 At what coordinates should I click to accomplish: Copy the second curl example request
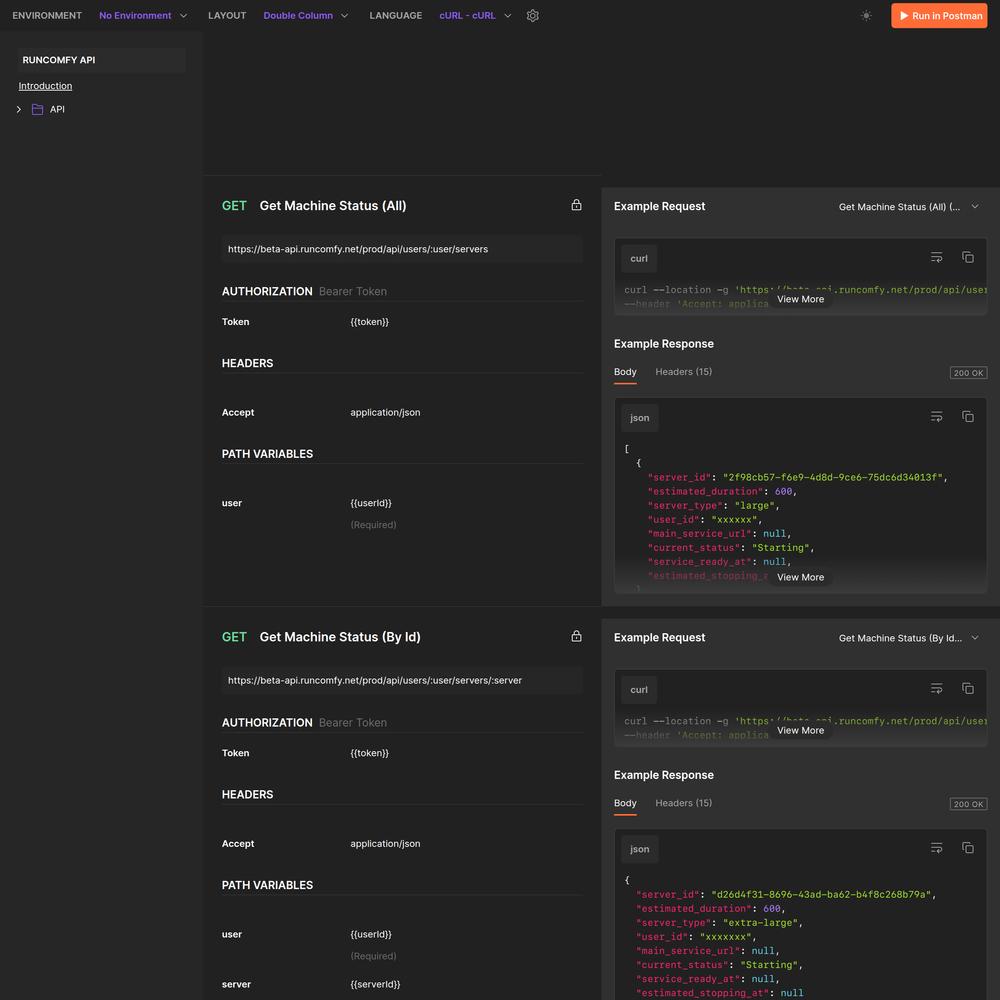pos(967,688)
